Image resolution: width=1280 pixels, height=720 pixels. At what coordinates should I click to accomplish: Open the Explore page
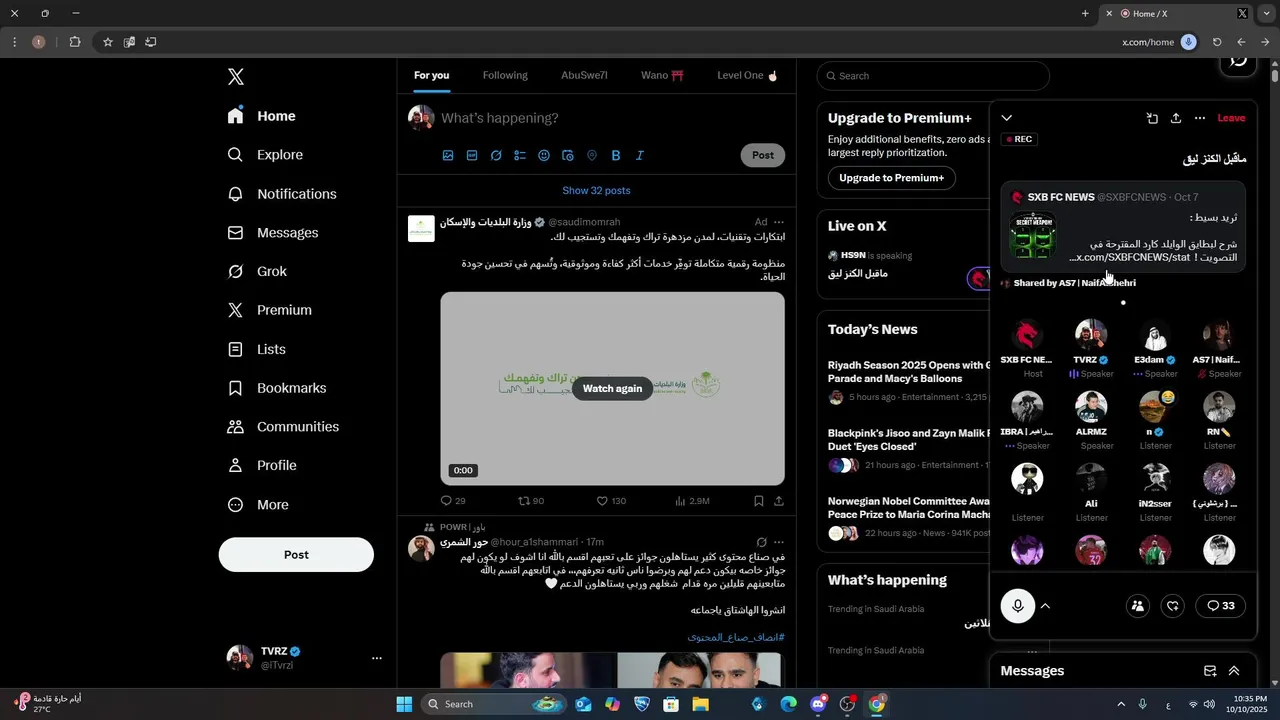coord(266,155)
